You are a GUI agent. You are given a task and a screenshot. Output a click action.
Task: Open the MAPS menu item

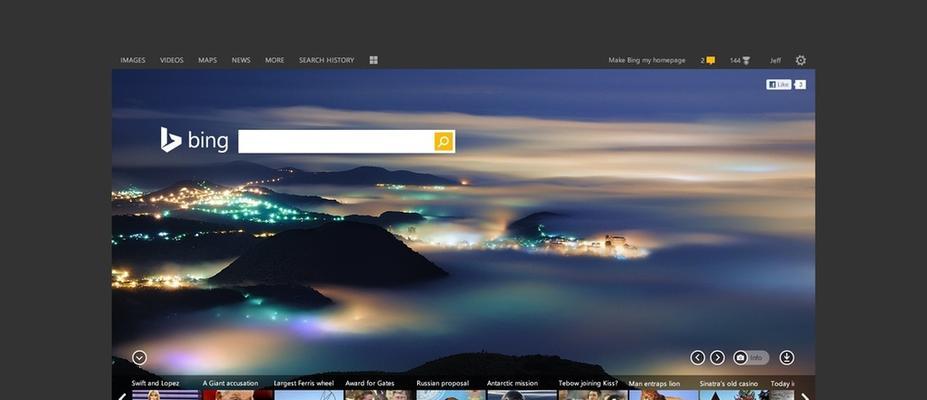pyautogui.click(x=208, y=60)
